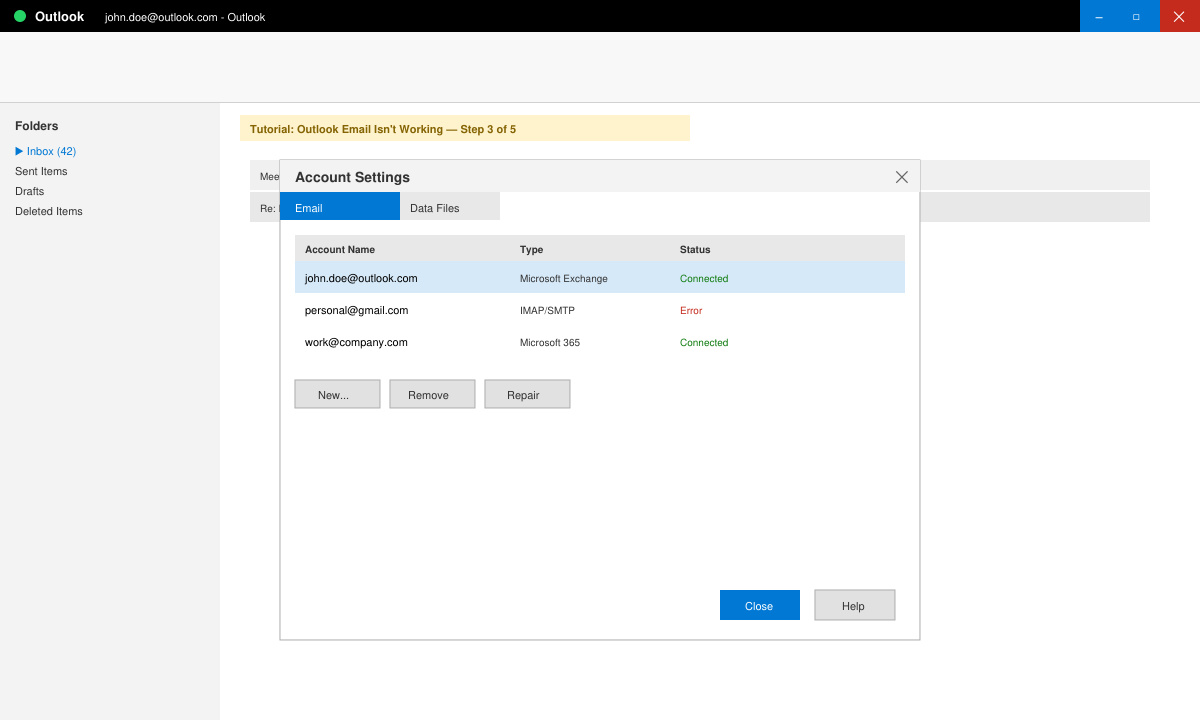Click the blue Close button
Screen dimensions: 1200x720
coord(760,605)
